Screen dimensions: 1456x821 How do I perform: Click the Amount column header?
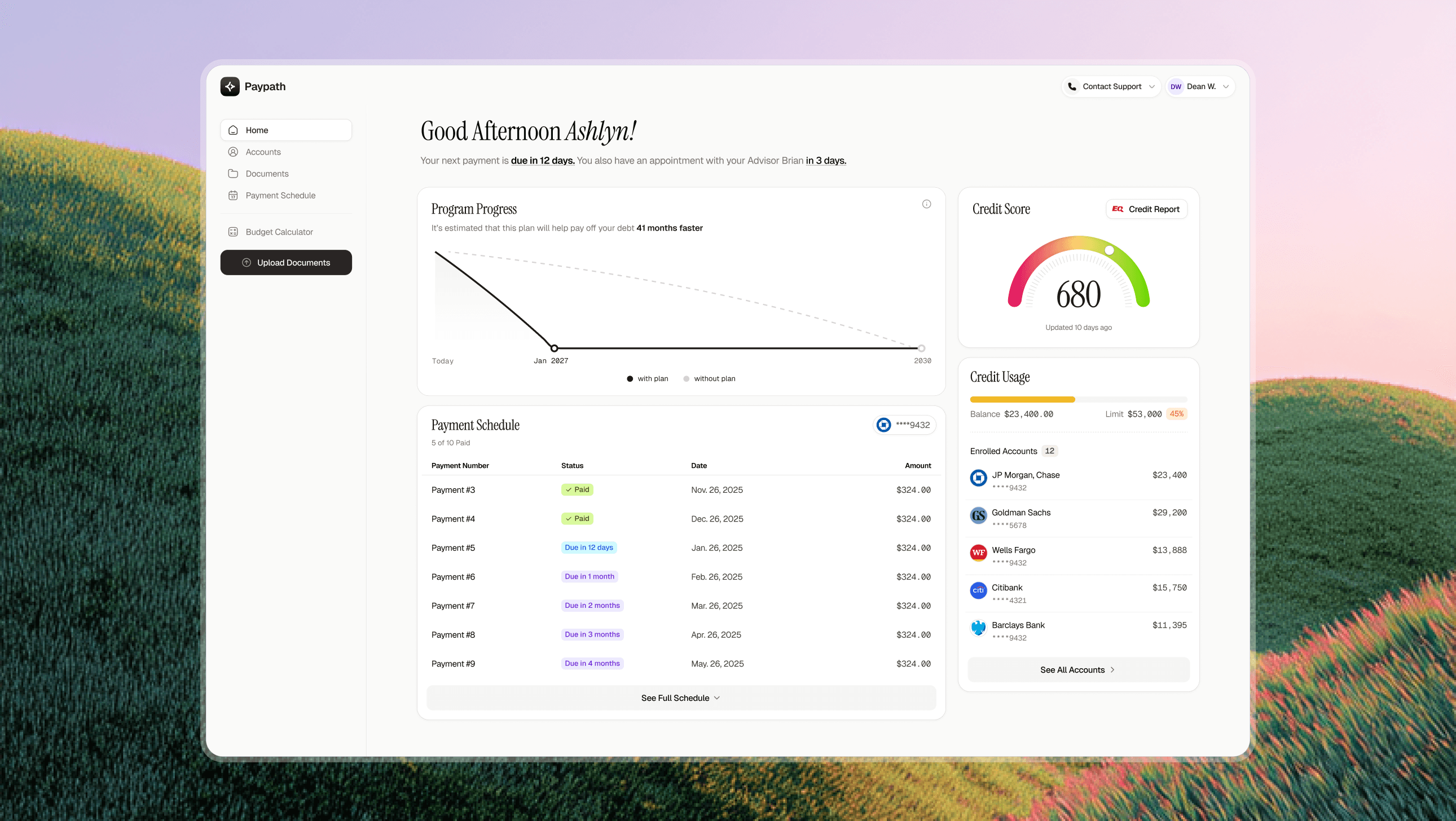click(x=918, y=466)
